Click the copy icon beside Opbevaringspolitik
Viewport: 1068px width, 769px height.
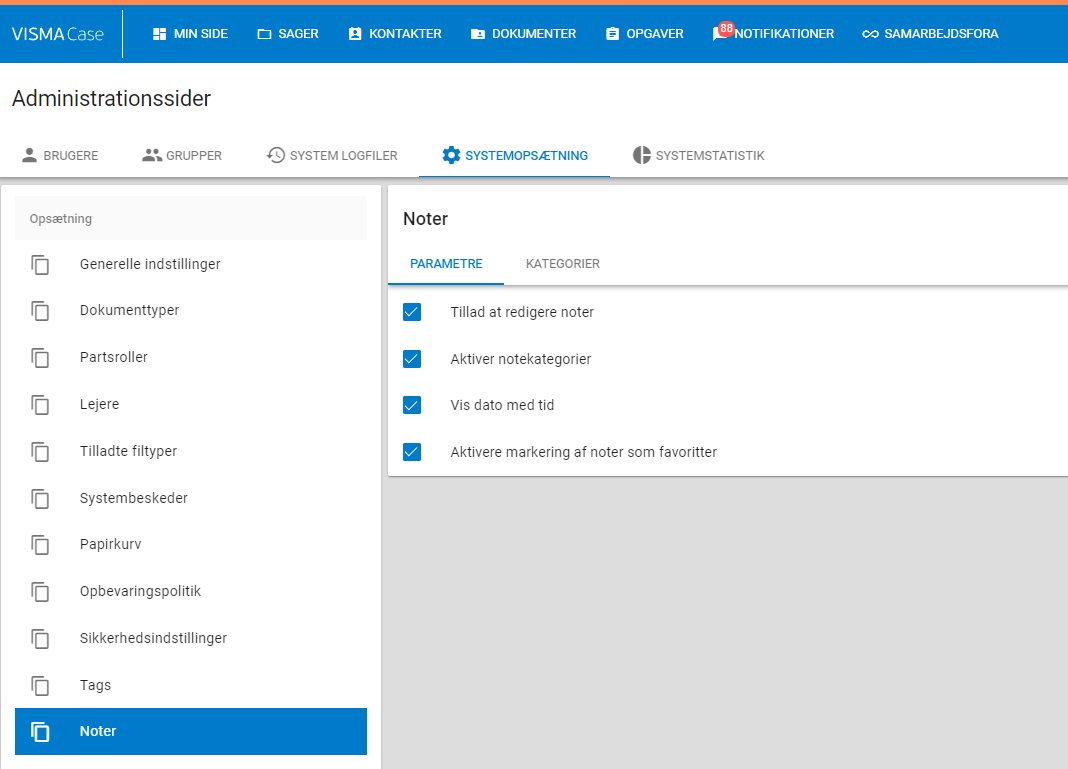[x=40, y=592]
